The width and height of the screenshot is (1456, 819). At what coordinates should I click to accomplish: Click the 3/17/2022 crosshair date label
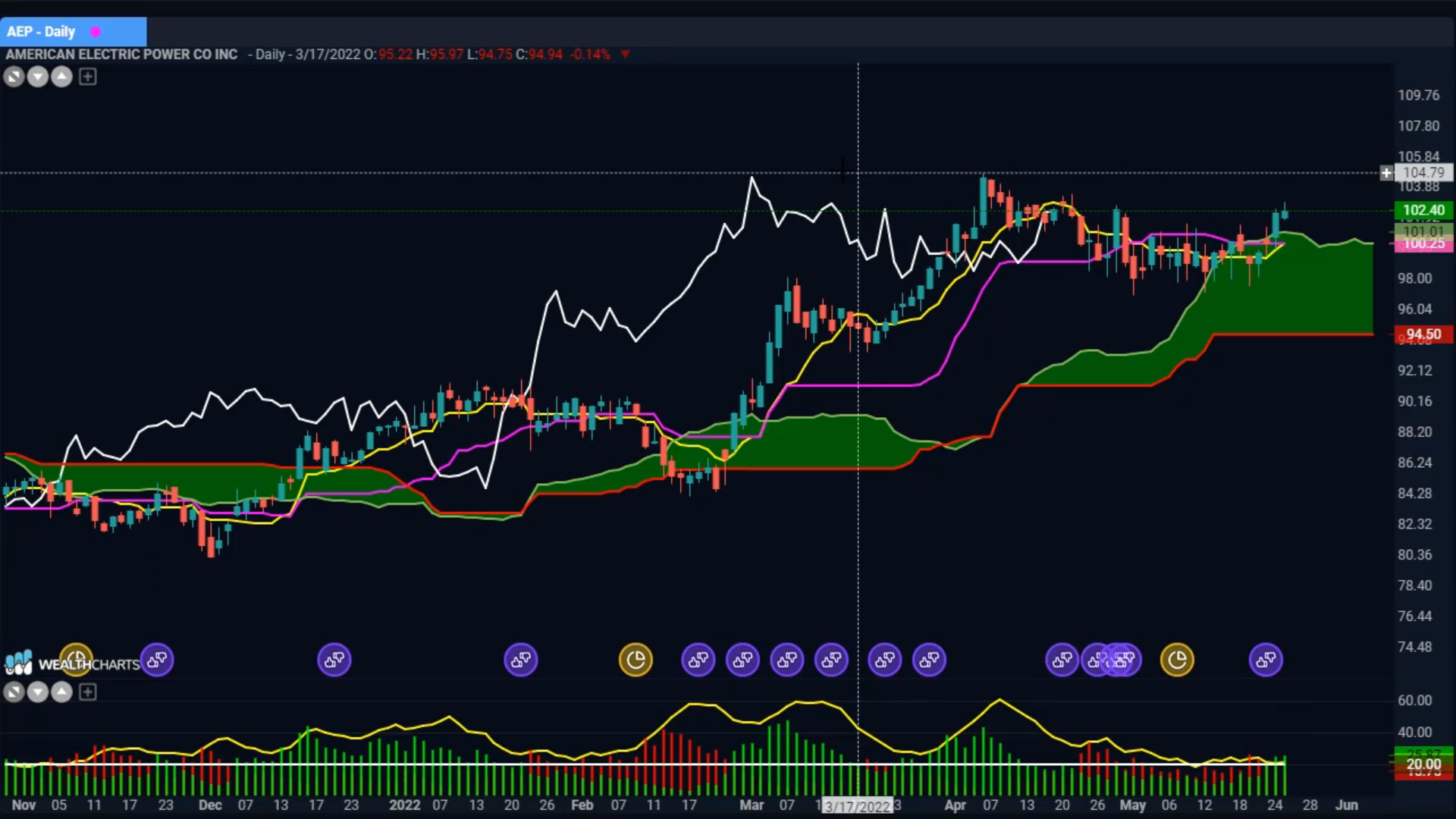point(858,806)
